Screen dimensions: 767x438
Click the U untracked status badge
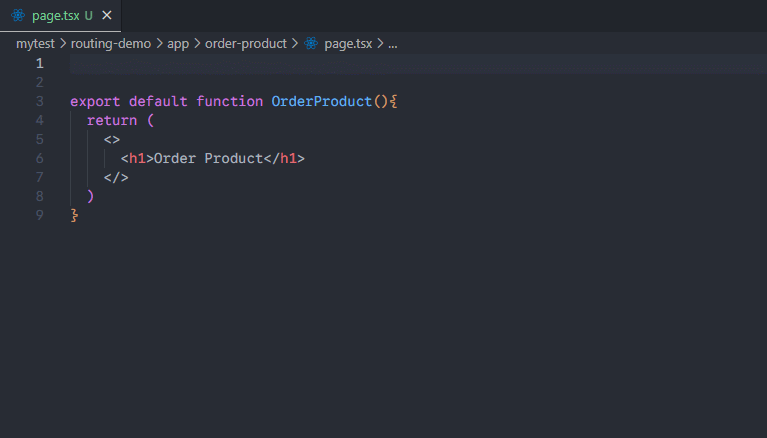point(89,16)
